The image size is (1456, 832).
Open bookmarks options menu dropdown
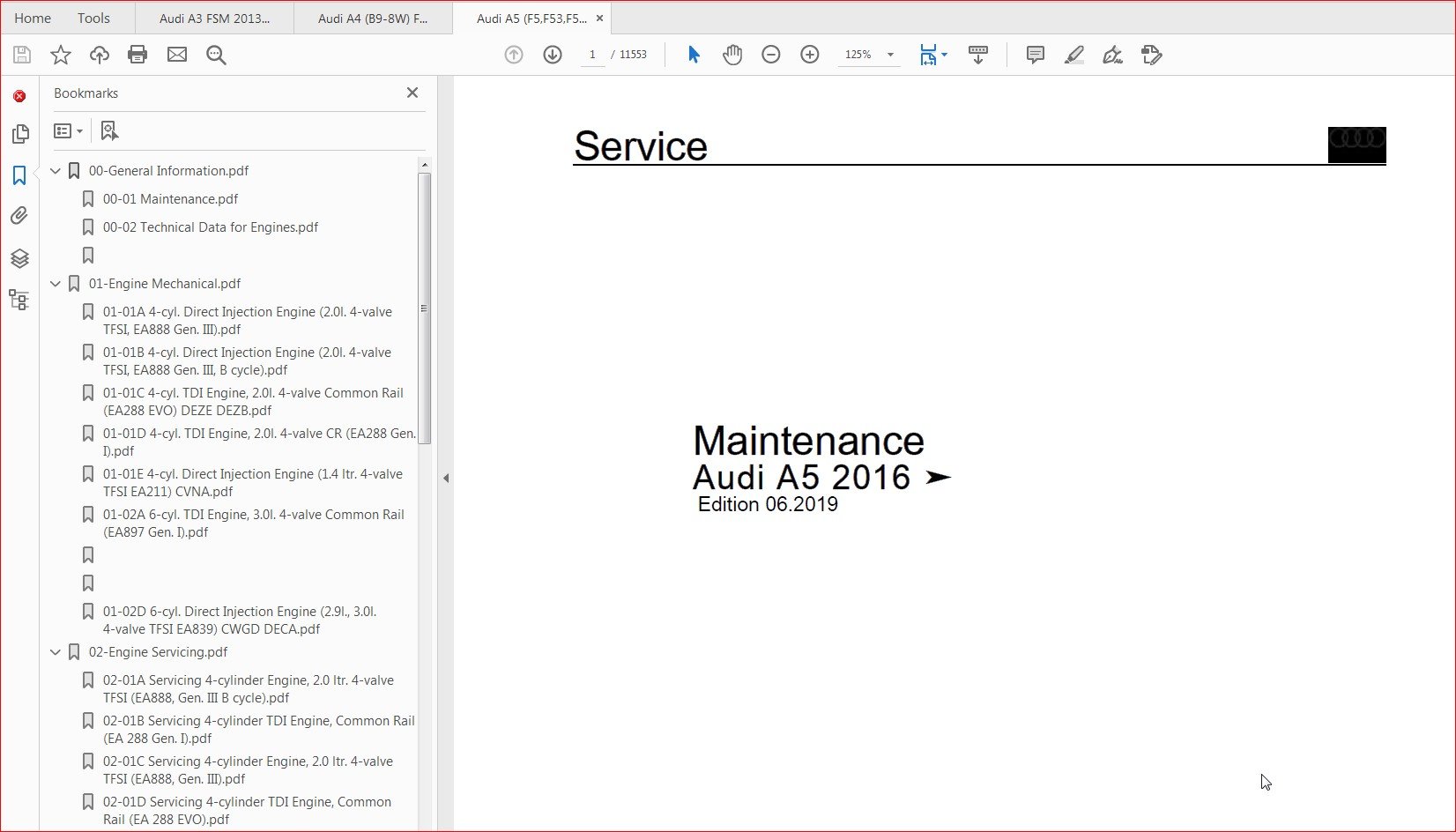tap(68, 130)
